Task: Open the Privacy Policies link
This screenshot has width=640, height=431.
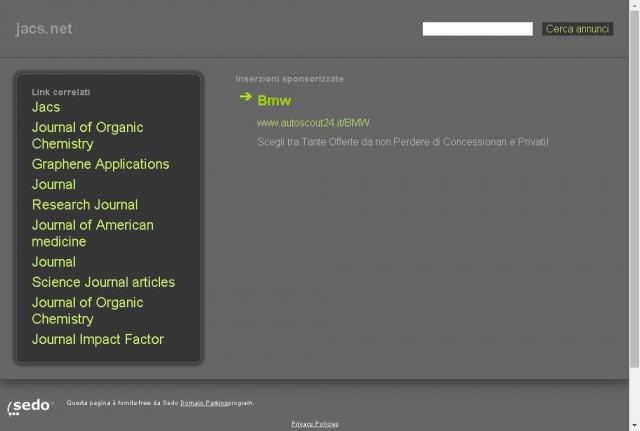Action: (x=315, y=424)
